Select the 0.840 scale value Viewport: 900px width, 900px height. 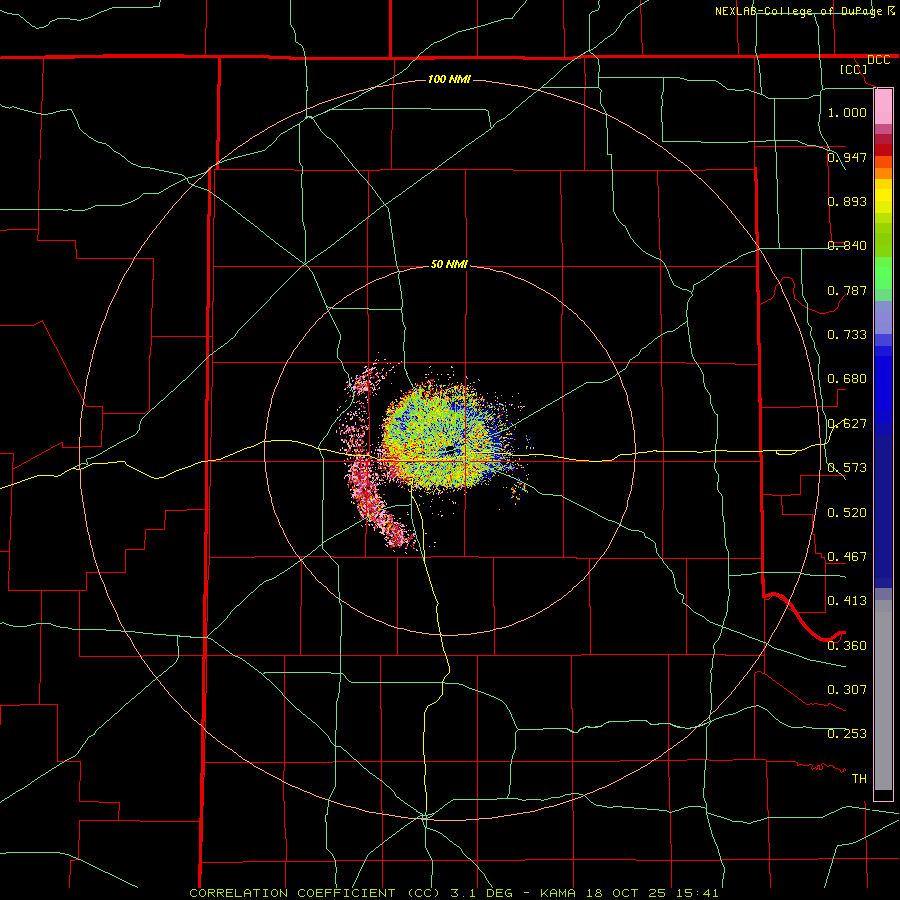click(847, 246)
